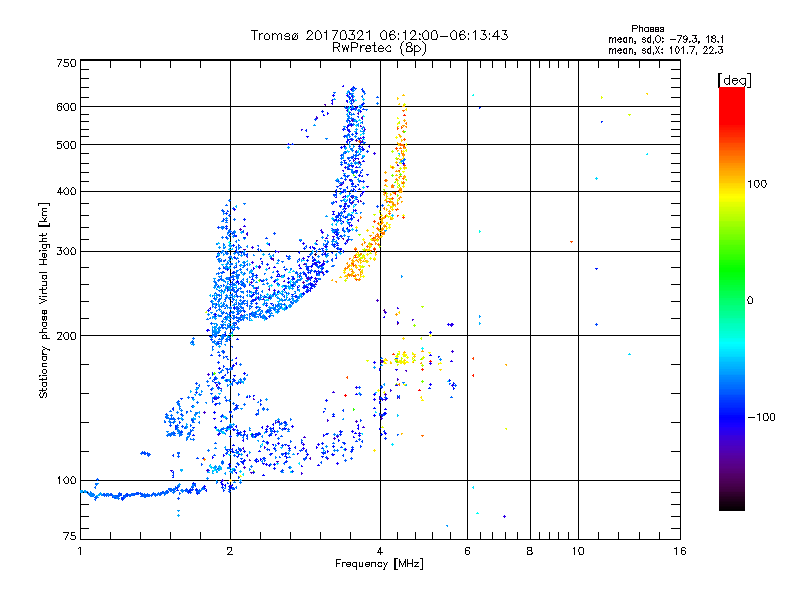Click the green zero region of colorbar
Image resolution: width=800 pixels, height=600 pixels.
(732, 300)
